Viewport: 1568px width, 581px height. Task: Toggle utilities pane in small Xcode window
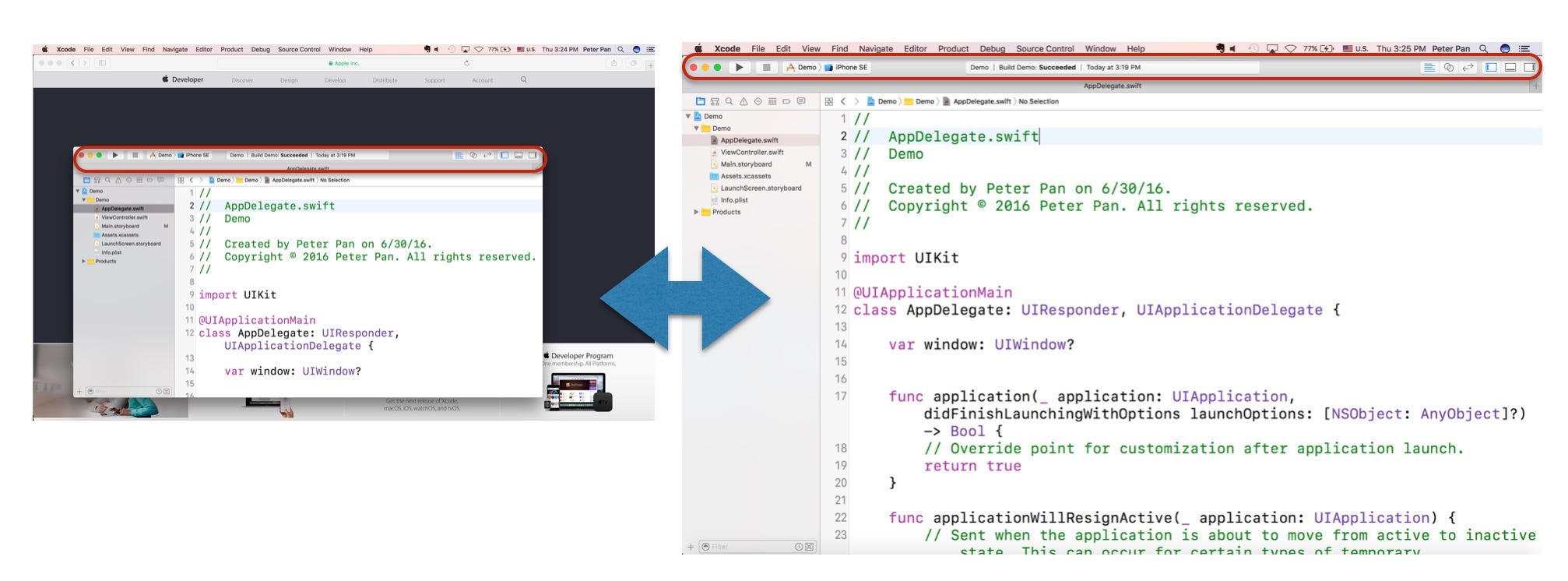pos(533,155)
